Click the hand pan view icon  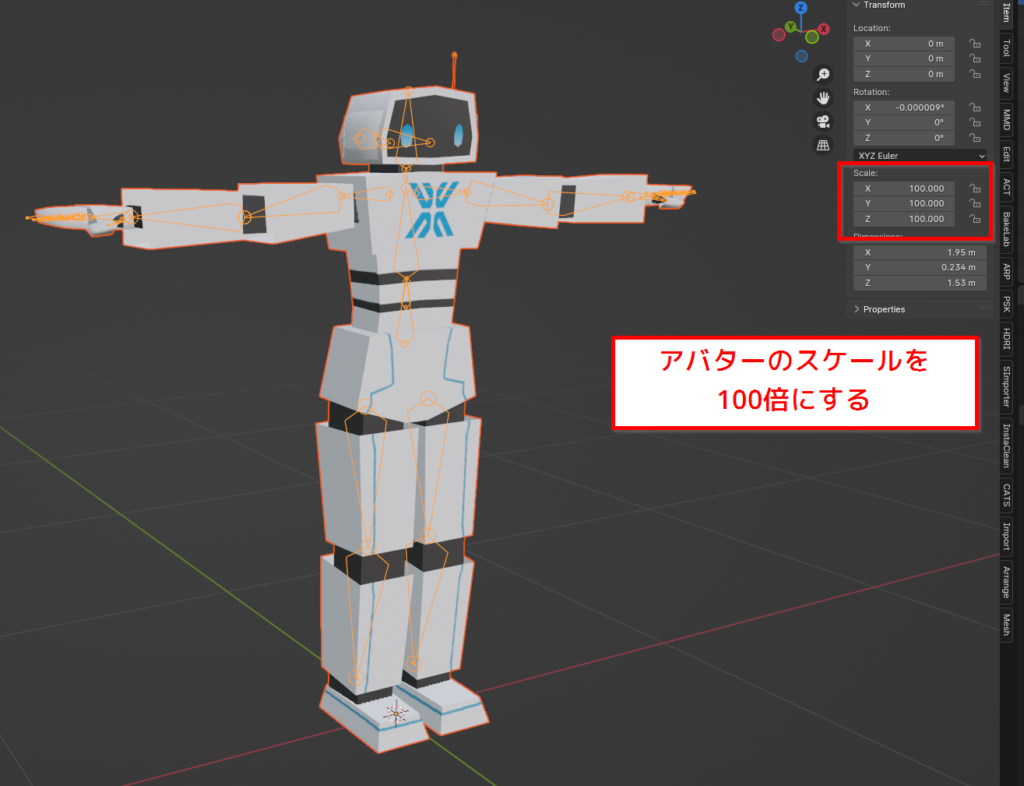(x=823, y=98)
